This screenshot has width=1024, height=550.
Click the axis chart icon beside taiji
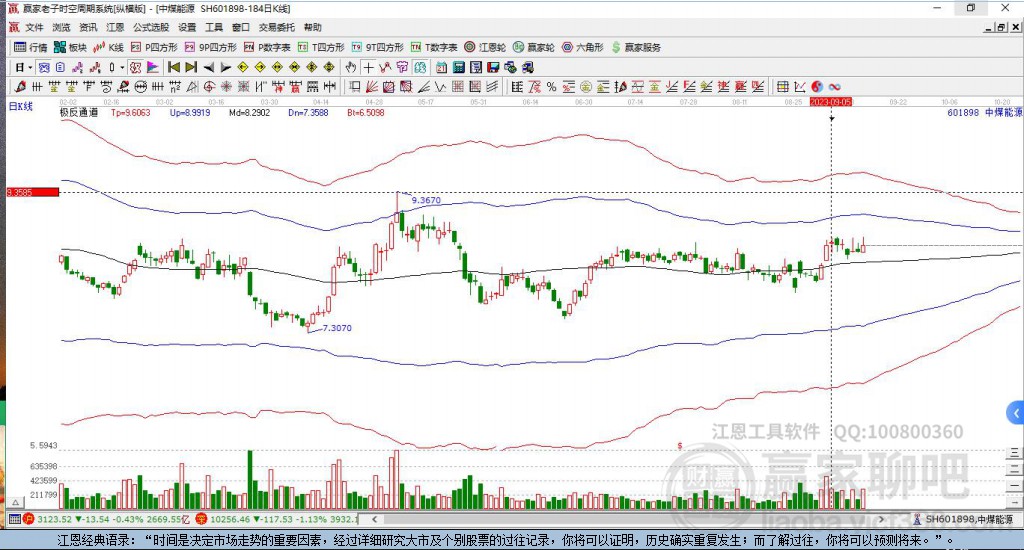(799, 86)
